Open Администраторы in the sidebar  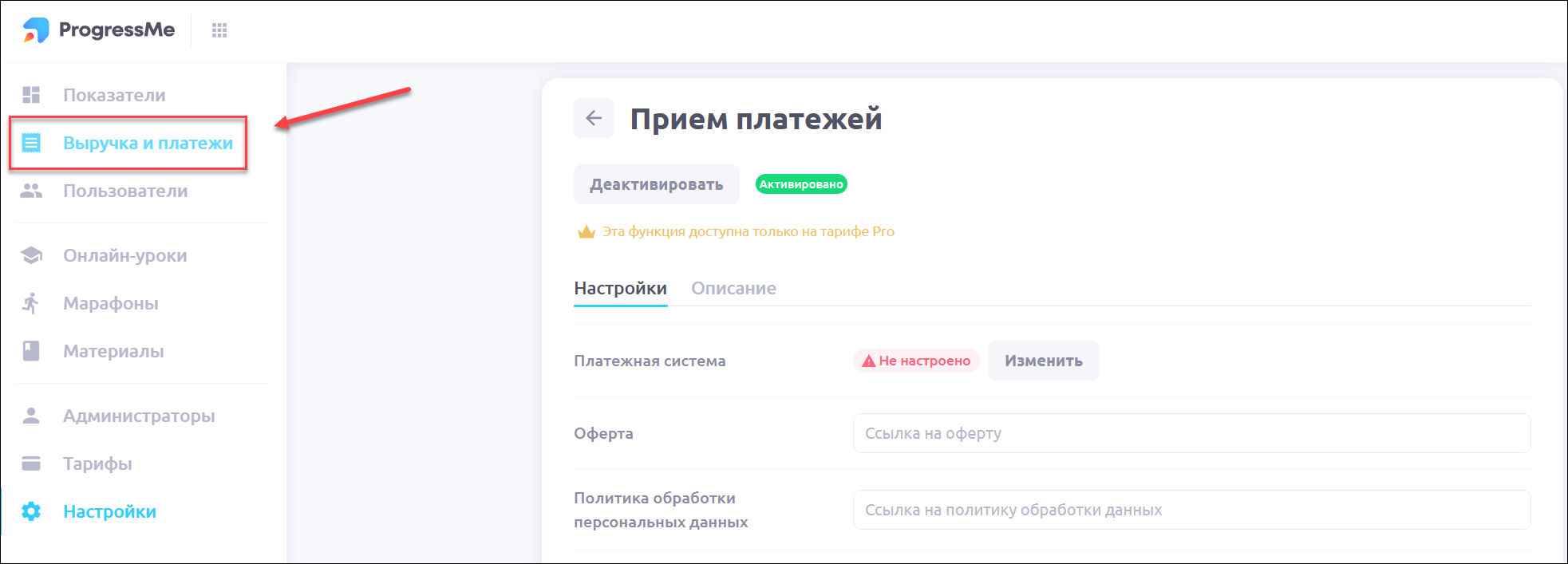[139, 416]
